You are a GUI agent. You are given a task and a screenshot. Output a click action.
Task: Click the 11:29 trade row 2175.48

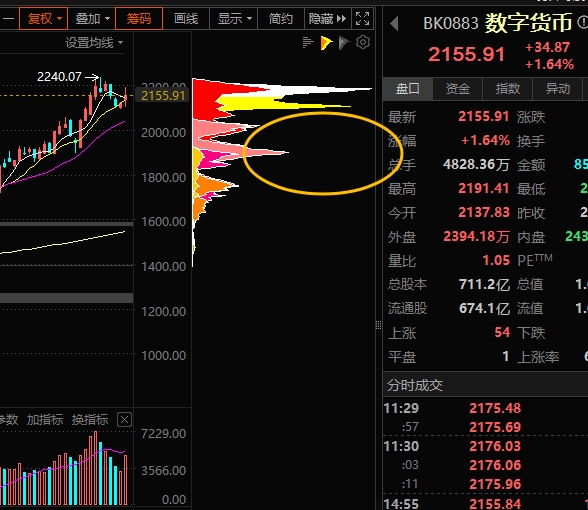(x=495, y=408)
